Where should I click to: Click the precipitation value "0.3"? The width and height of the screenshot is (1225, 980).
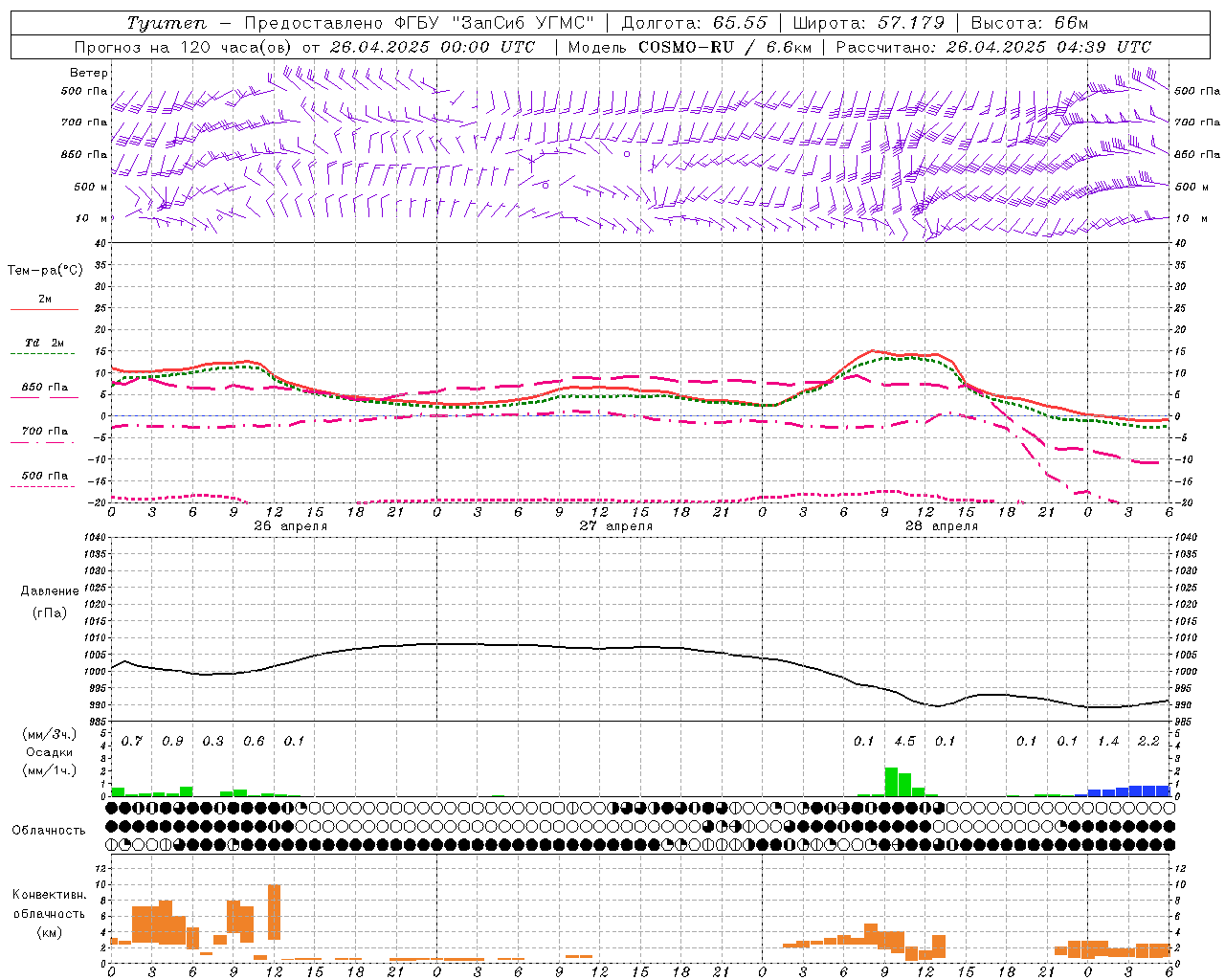pyautogui.click(x=212, y=742)
